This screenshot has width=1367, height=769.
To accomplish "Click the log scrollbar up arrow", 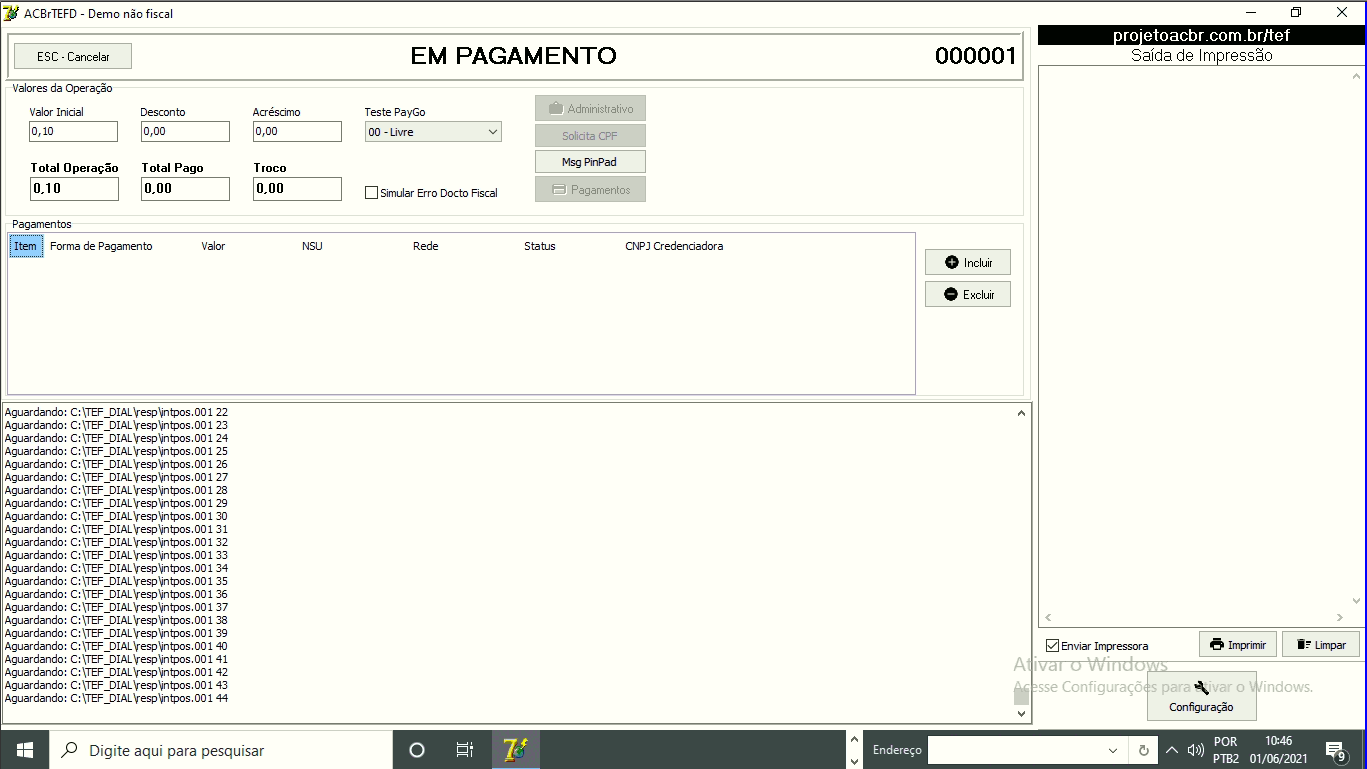I will coord(1021,412).
